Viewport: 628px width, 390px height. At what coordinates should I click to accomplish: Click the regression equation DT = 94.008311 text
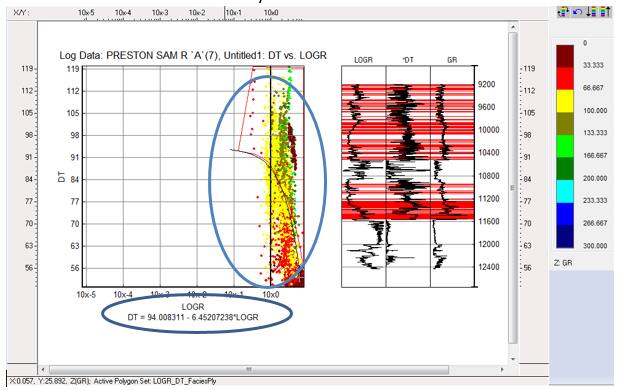(193, 317)
